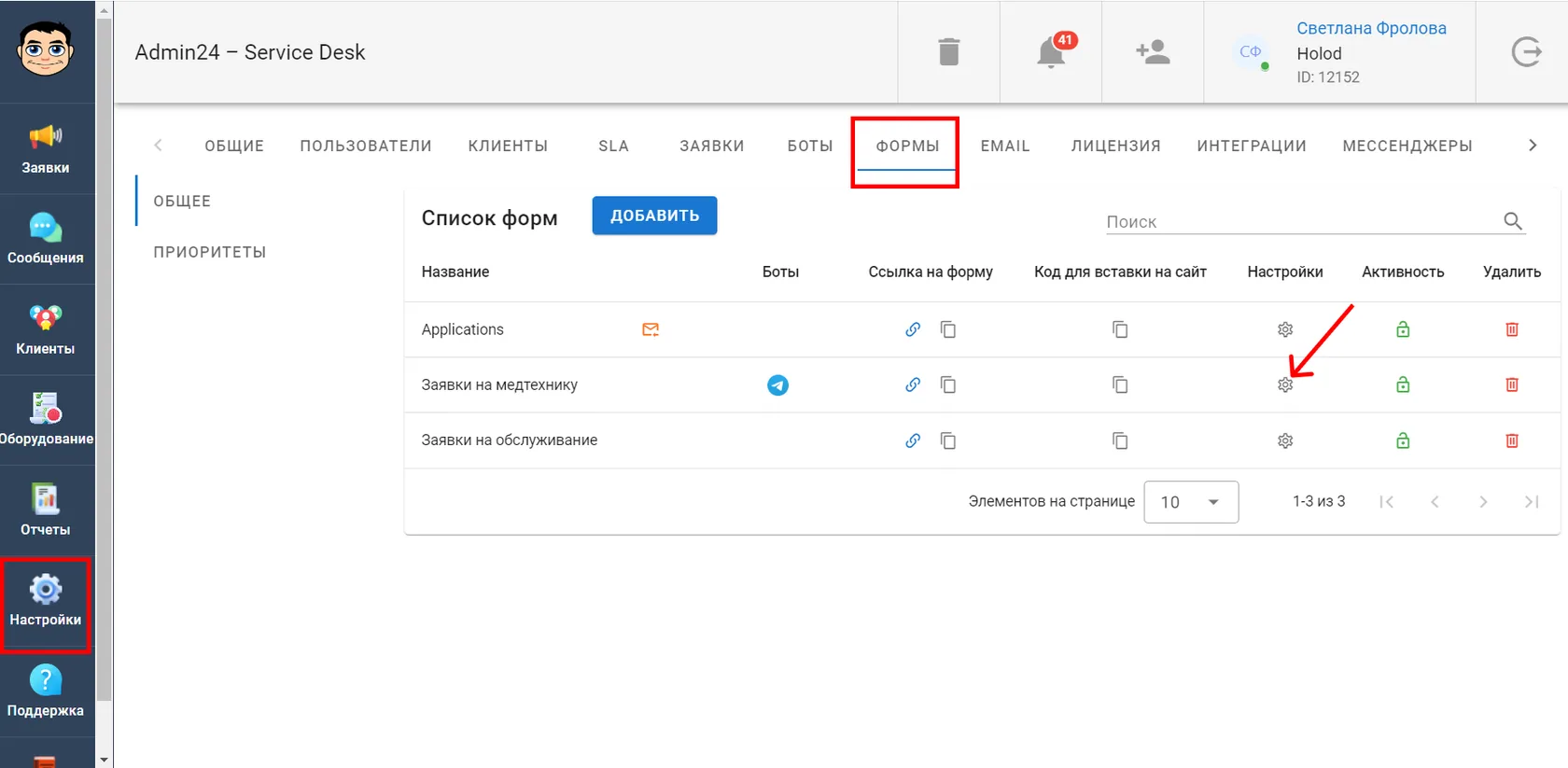Delete the Заявки на обслуживание form

1512,440
